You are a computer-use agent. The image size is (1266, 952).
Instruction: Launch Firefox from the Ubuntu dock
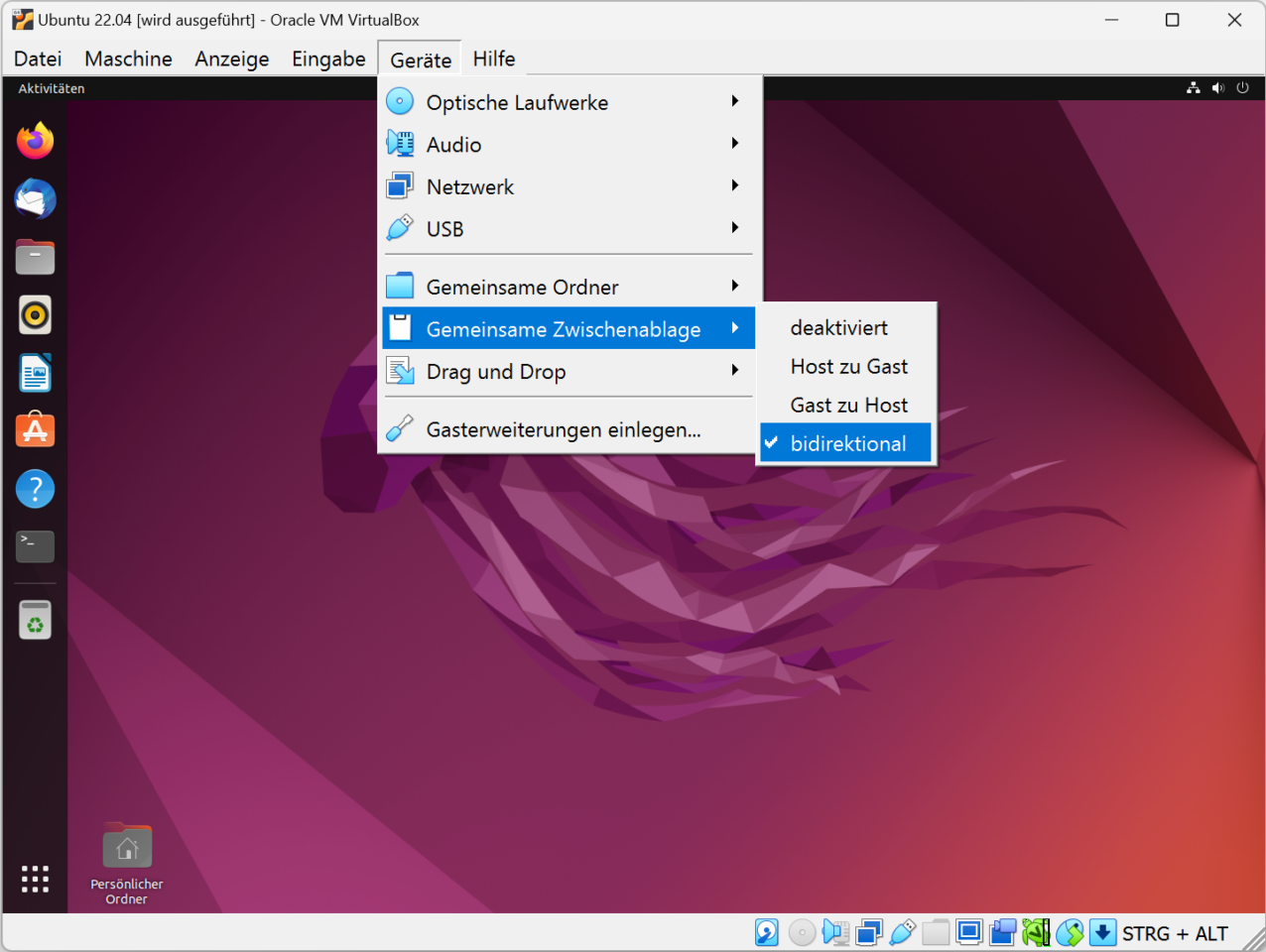[x=35, y=140]
